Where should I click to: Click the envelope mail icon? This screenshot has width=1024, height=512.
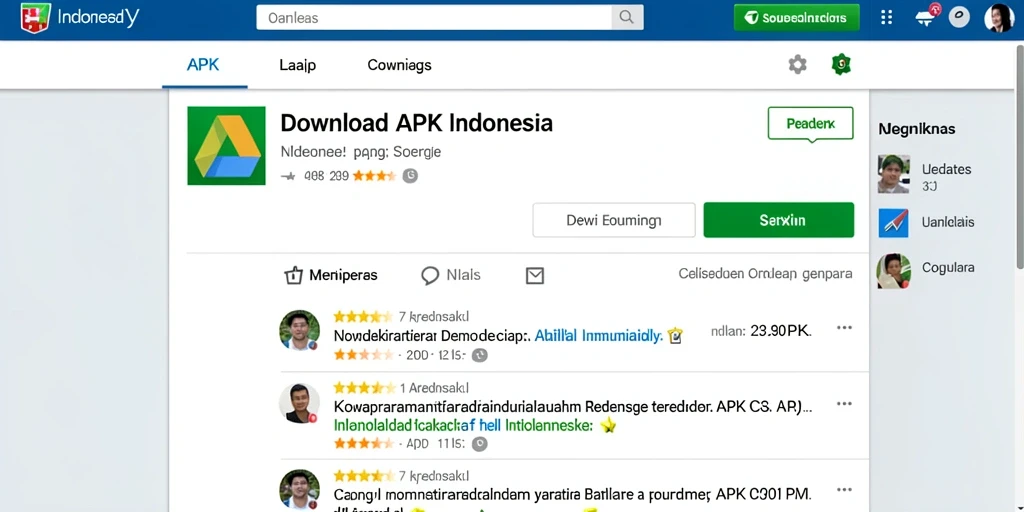tap(535, 276)
